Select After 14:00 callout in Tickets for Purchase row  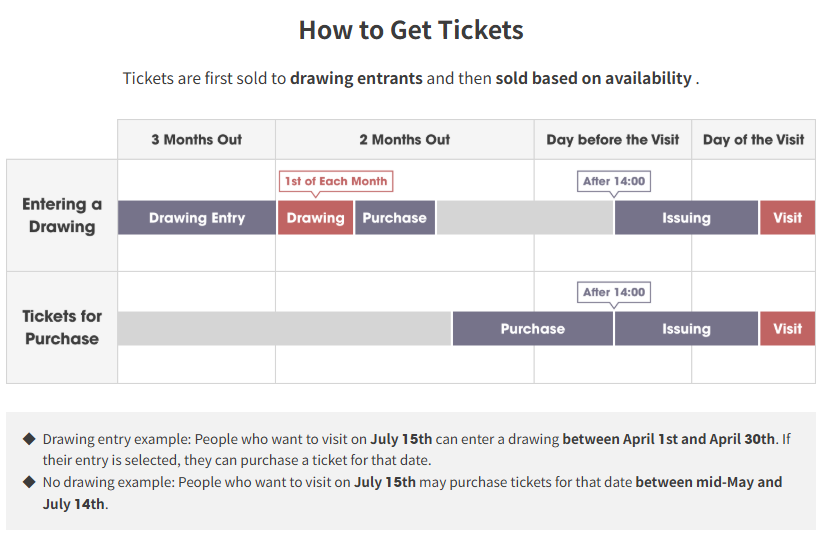614,292
